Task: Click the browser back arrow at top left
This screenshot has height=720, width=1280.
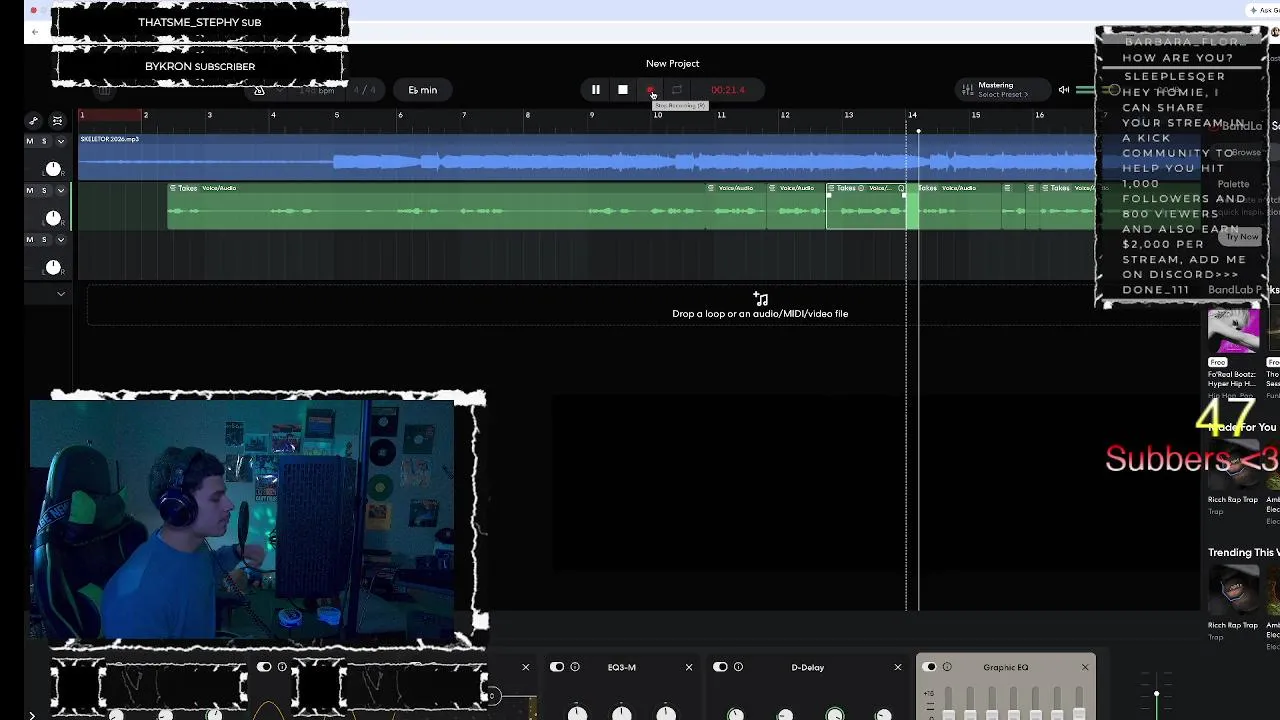Action: click(x=35, y=32)
